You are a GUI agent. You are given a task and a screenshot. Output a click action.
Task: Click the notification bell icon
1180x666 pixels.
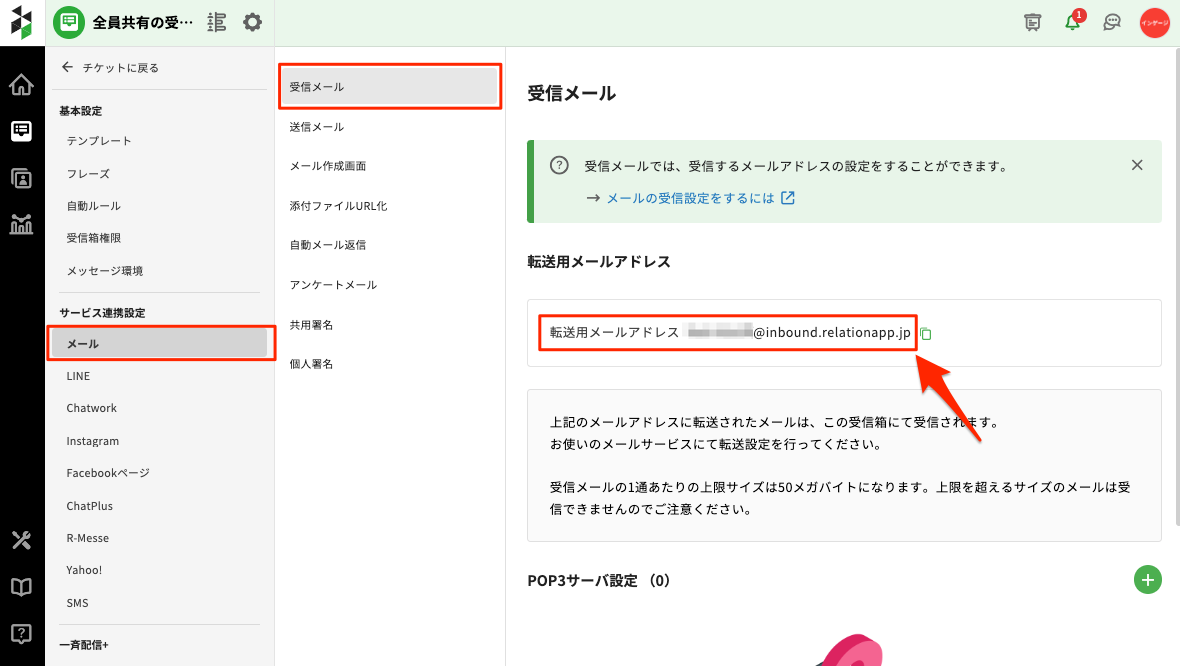click(x=1072, y=22)
